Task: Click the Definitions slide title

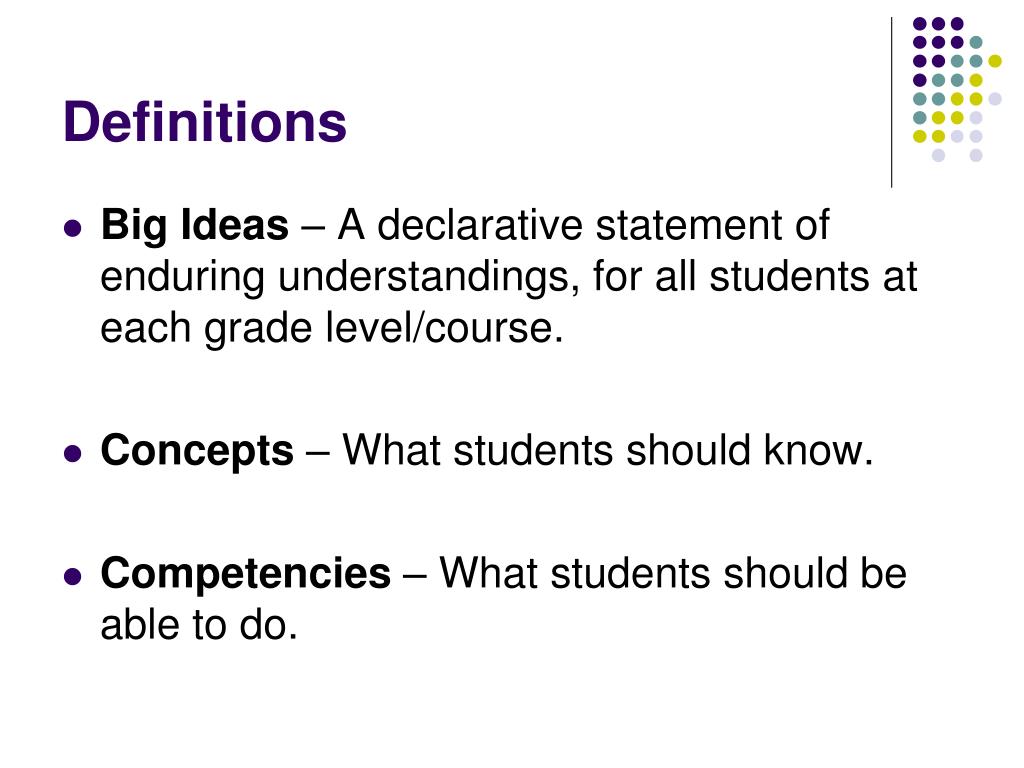Action: pyautogui.click(x=204, y=121)
